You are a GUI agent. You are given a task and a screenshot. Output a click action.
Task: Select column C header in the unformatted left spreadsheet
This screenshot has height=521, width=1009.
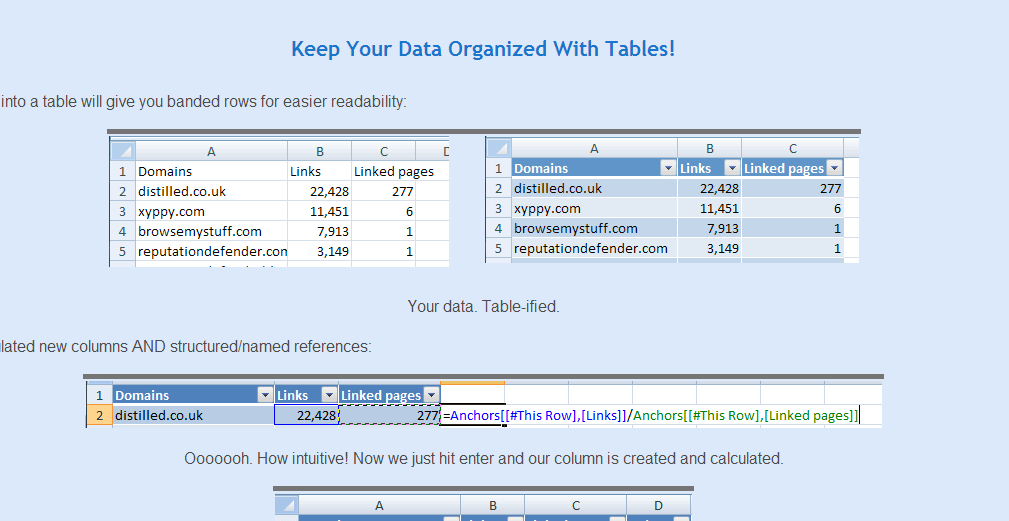point(383,152)
